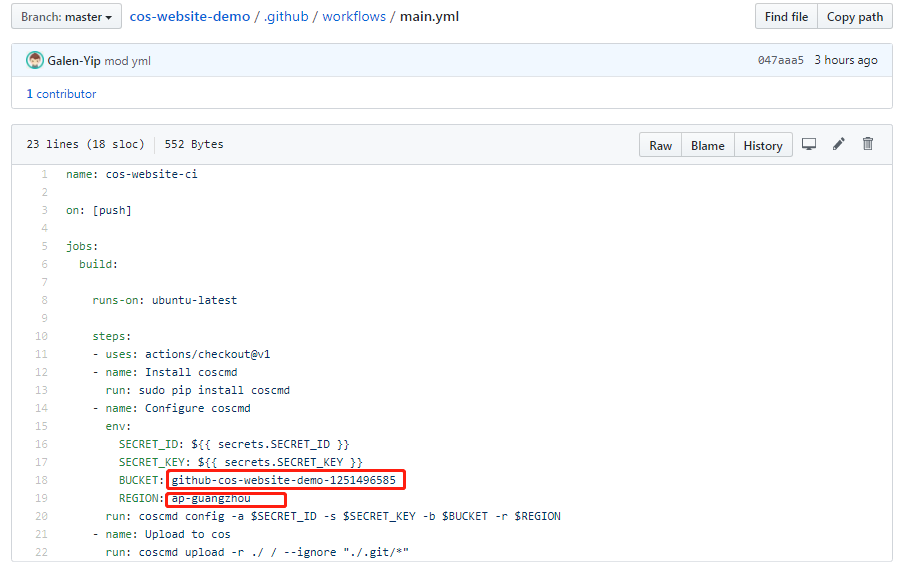898x566 pixels.
Task: Open commit hash 047aaa5
Action: (781, 60)
